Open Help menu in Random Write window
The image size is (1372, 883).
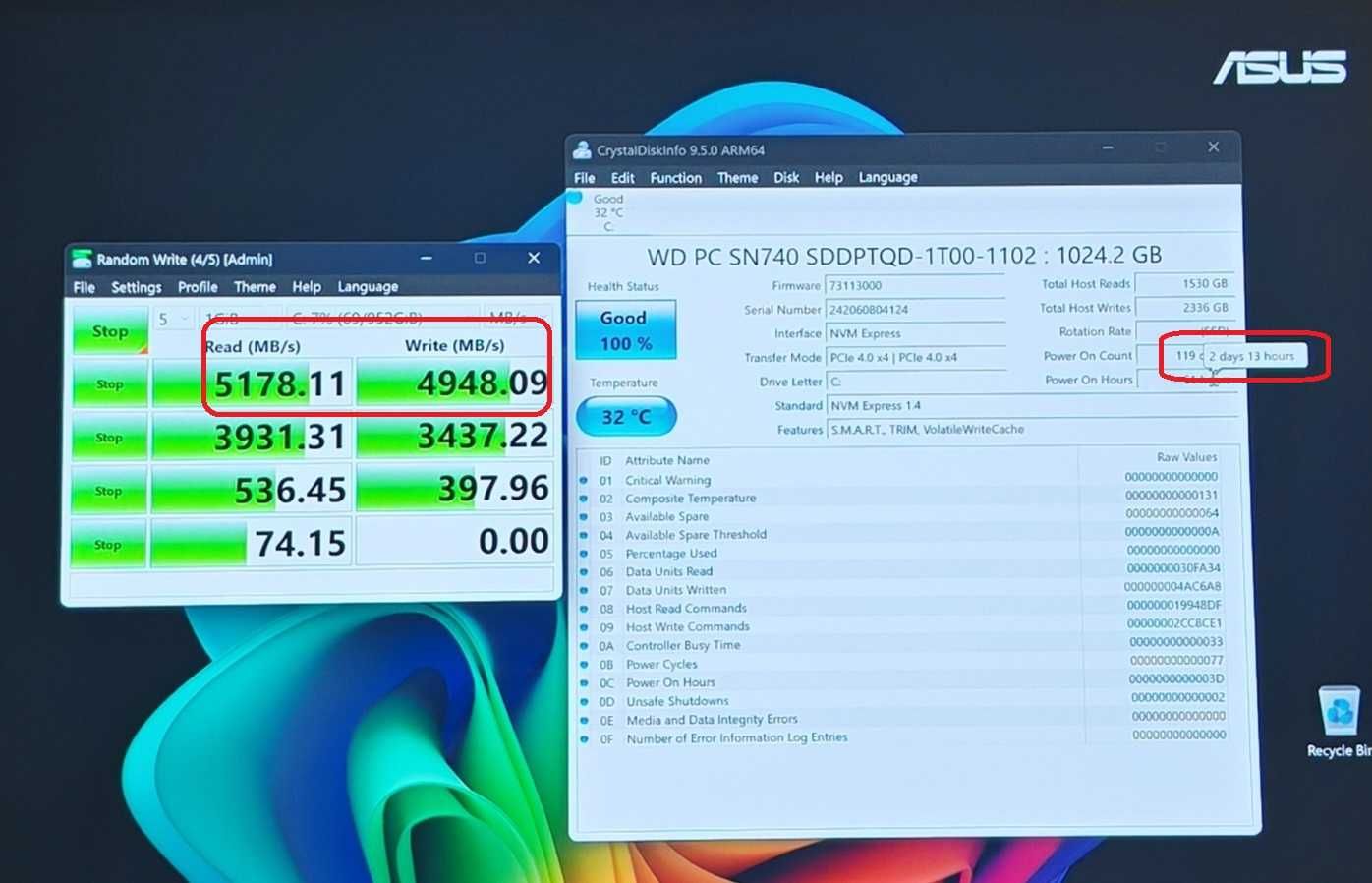307,287
